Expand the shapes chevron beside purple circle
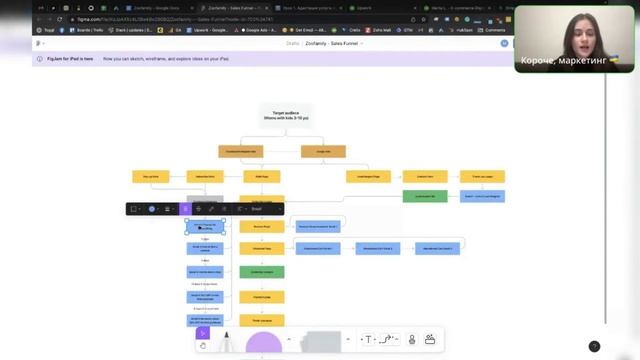Viewport: 640px width, 360px height. tap(289, 339)
